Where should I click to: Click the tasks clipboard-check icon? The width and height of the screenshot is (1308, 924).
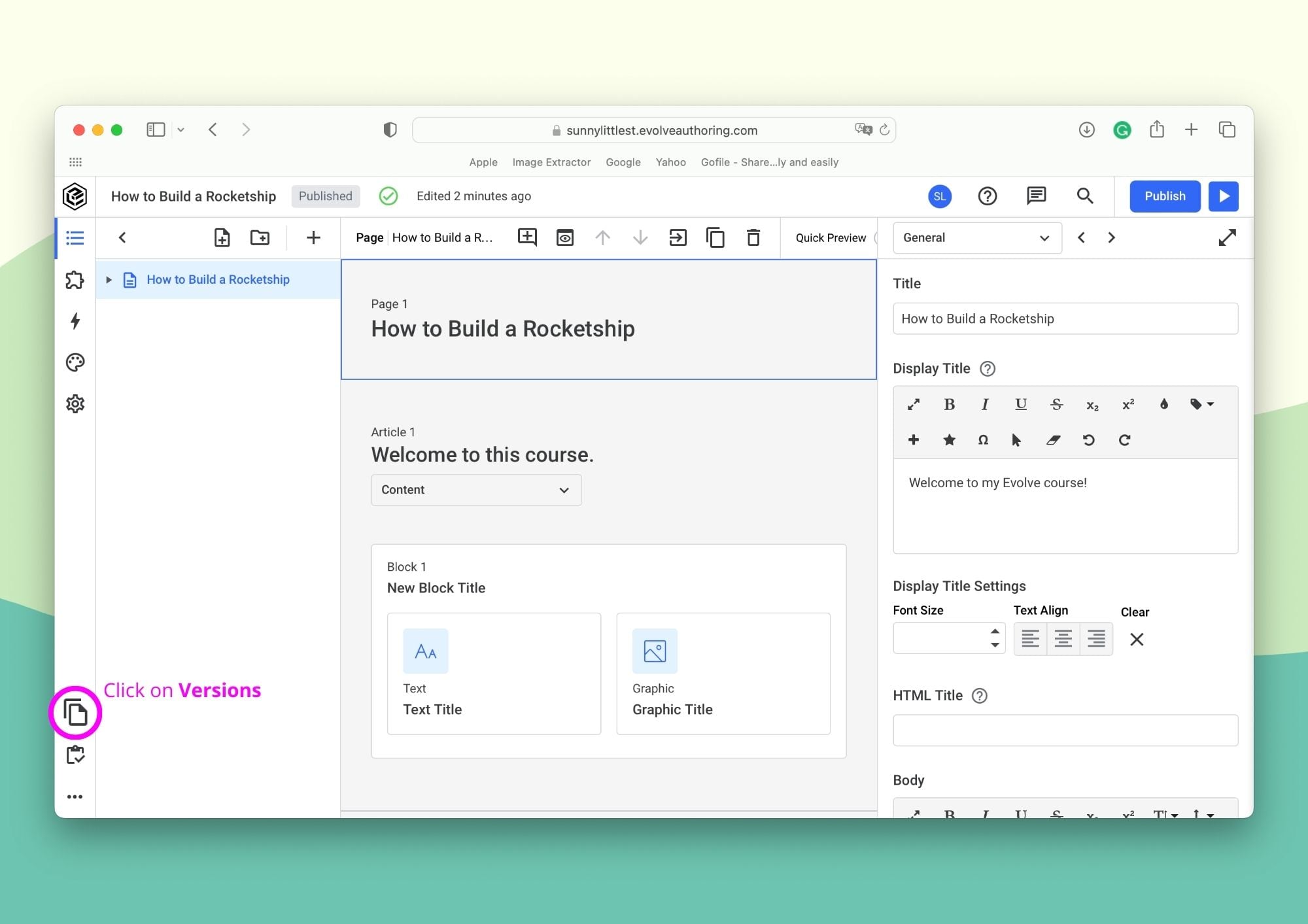(x=75, y=755)
